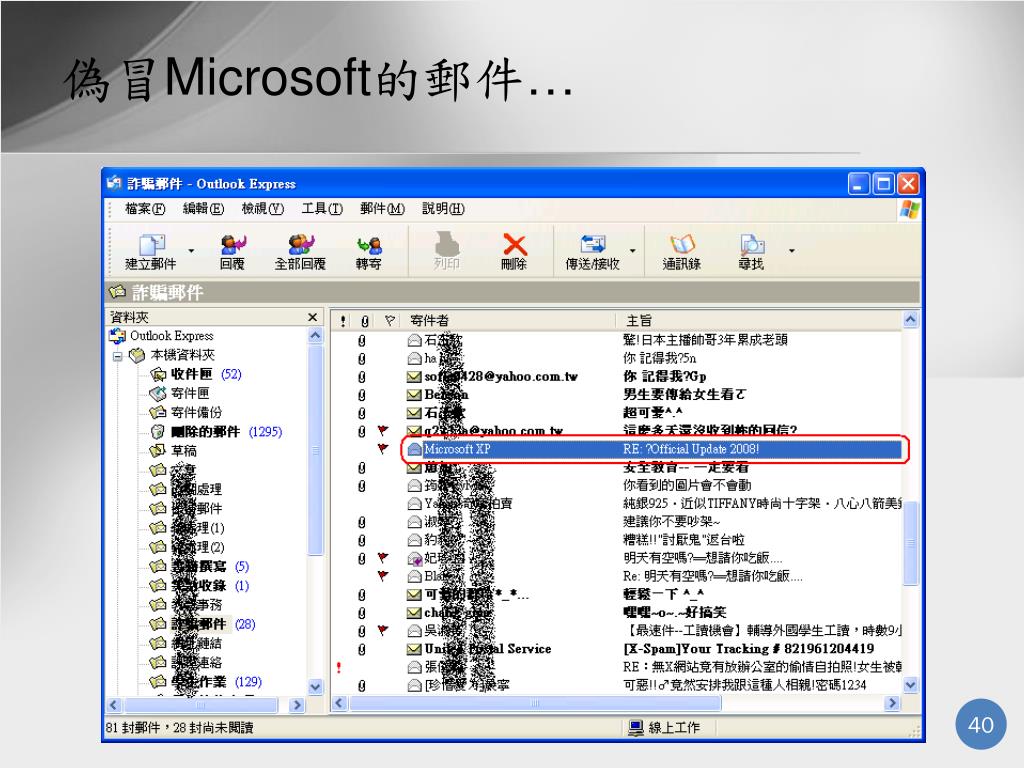Click the Windows logo throbber in menu bar
The image size is (1024, 768).
tap(910, 210)
